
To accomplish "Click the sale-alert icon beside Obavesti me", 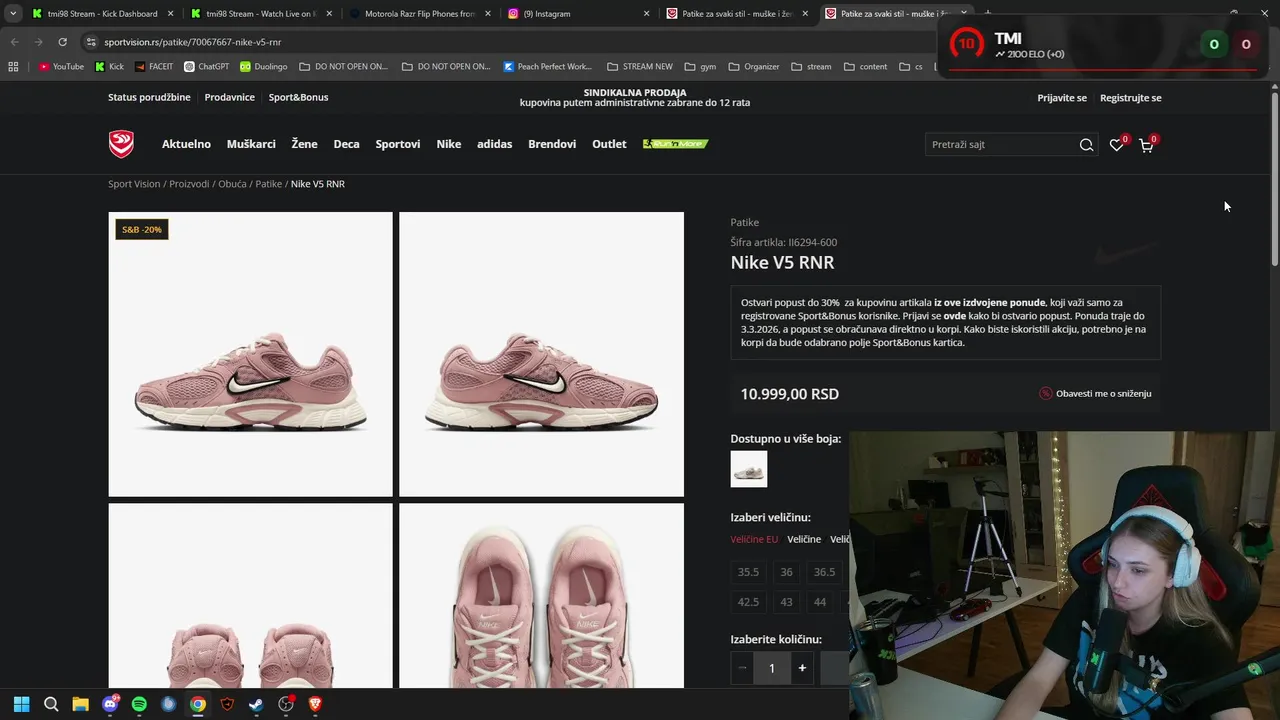I will pos(1046,394).
